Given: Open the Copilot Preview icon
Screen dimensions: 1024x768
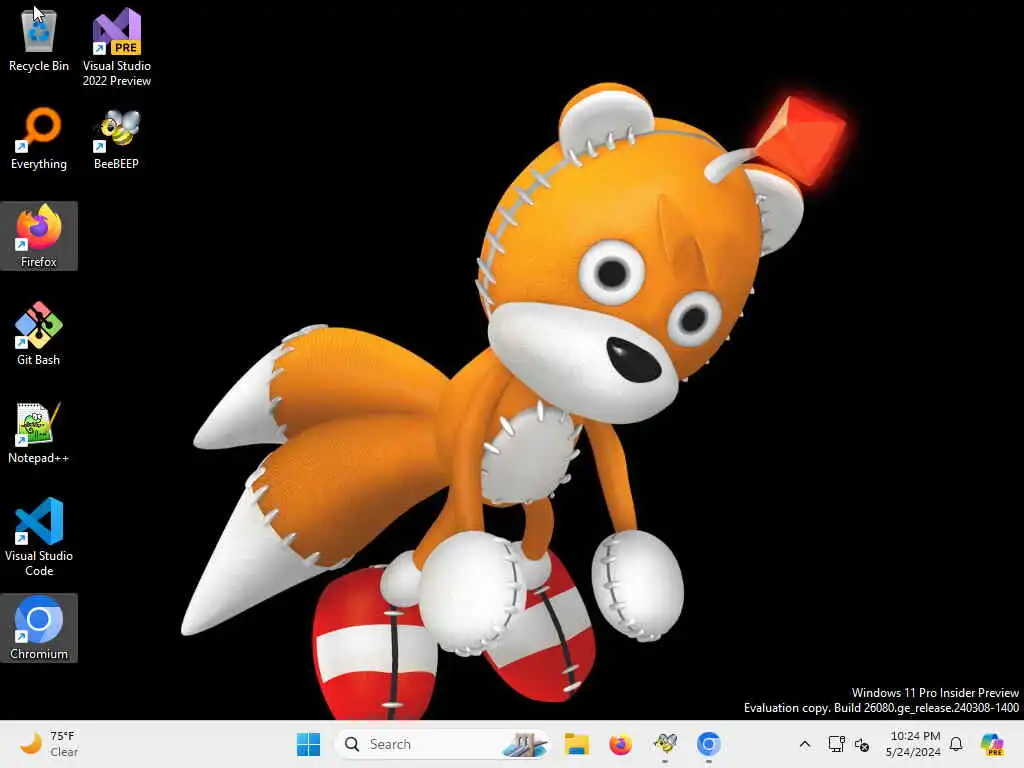Looking at the screenshot, I should 993,744.
